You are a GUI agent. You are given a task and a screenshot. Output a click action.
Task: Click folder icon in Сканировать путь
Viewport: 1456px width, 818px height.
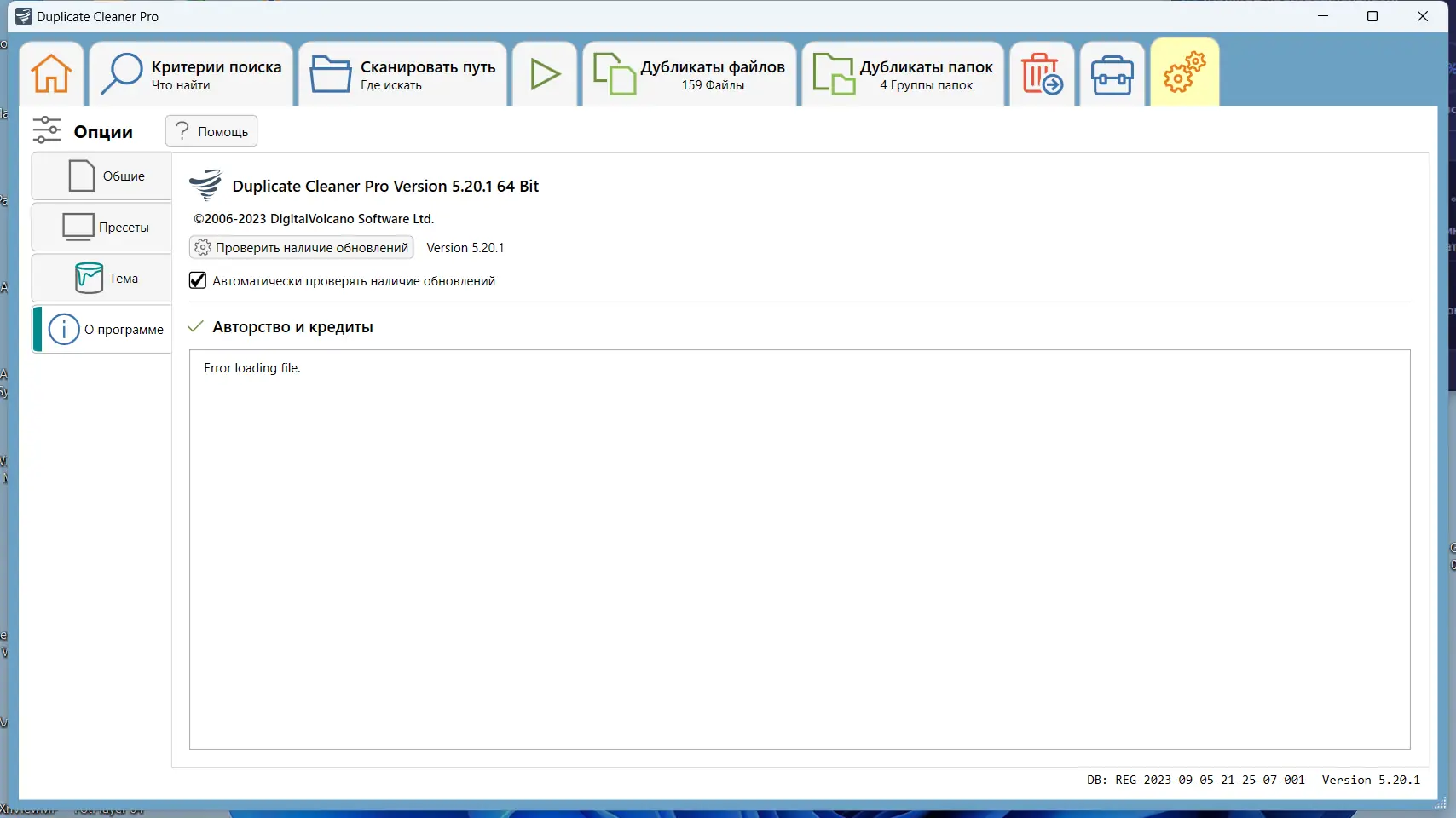[330, 73]
